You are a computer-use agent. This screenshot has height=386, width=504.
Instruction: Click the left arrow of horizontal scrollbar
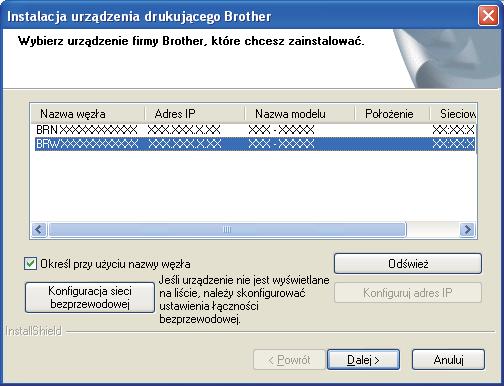(x=39, y=229)
